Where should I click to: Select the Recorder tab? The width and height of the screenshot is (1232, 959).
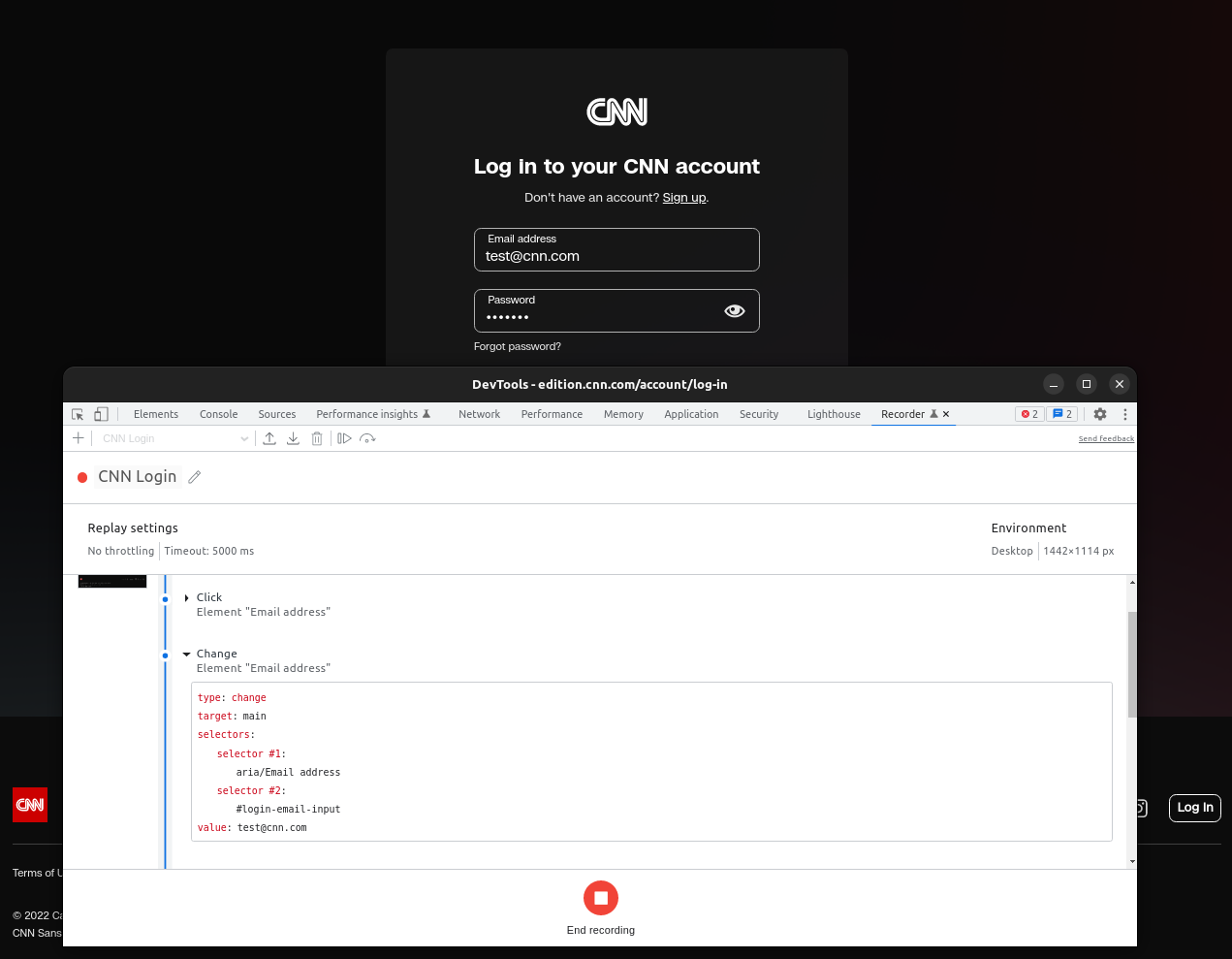(x=903, y=414)
